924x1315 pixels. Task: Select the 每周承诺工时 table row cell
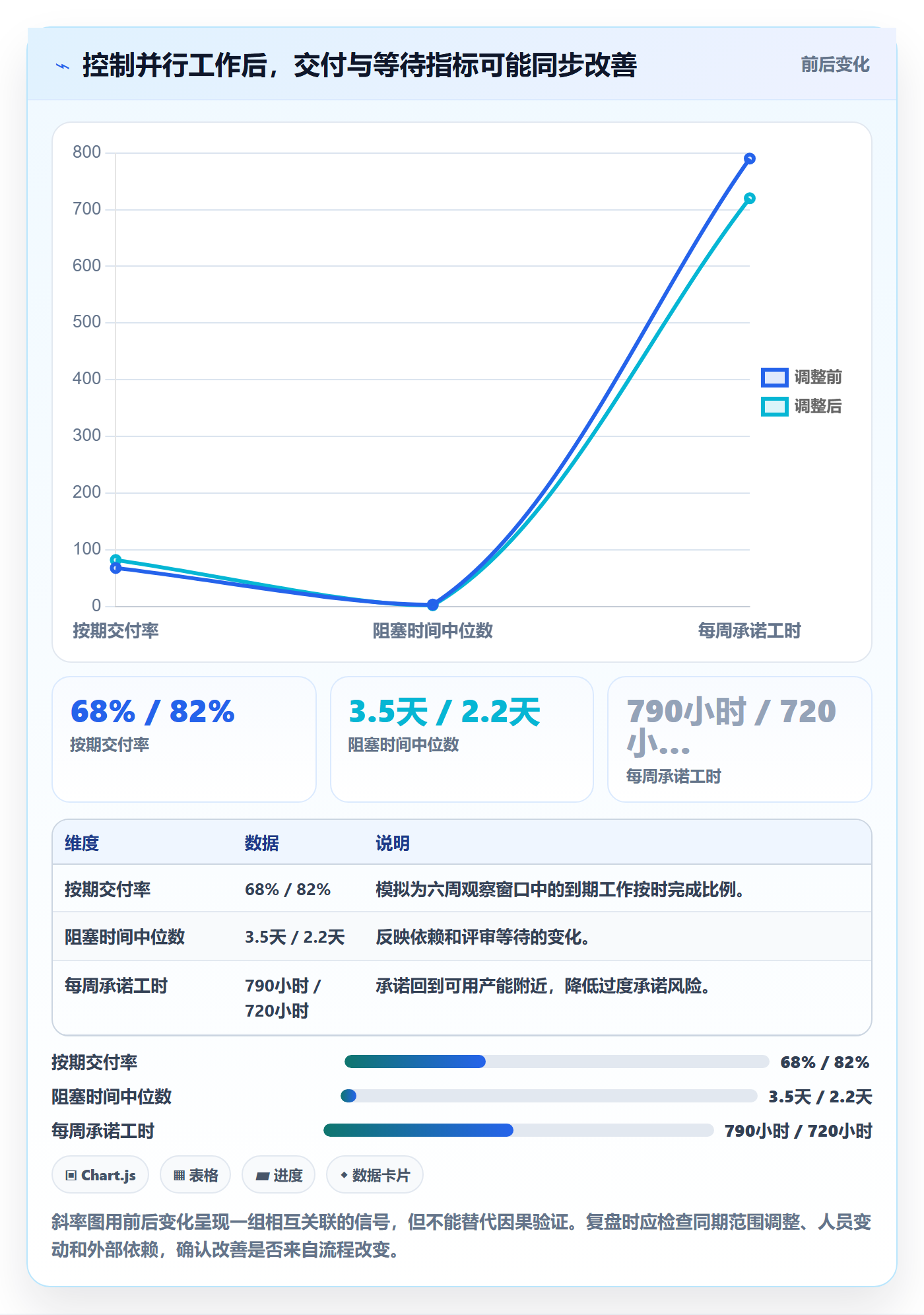[x=116, y=986]
